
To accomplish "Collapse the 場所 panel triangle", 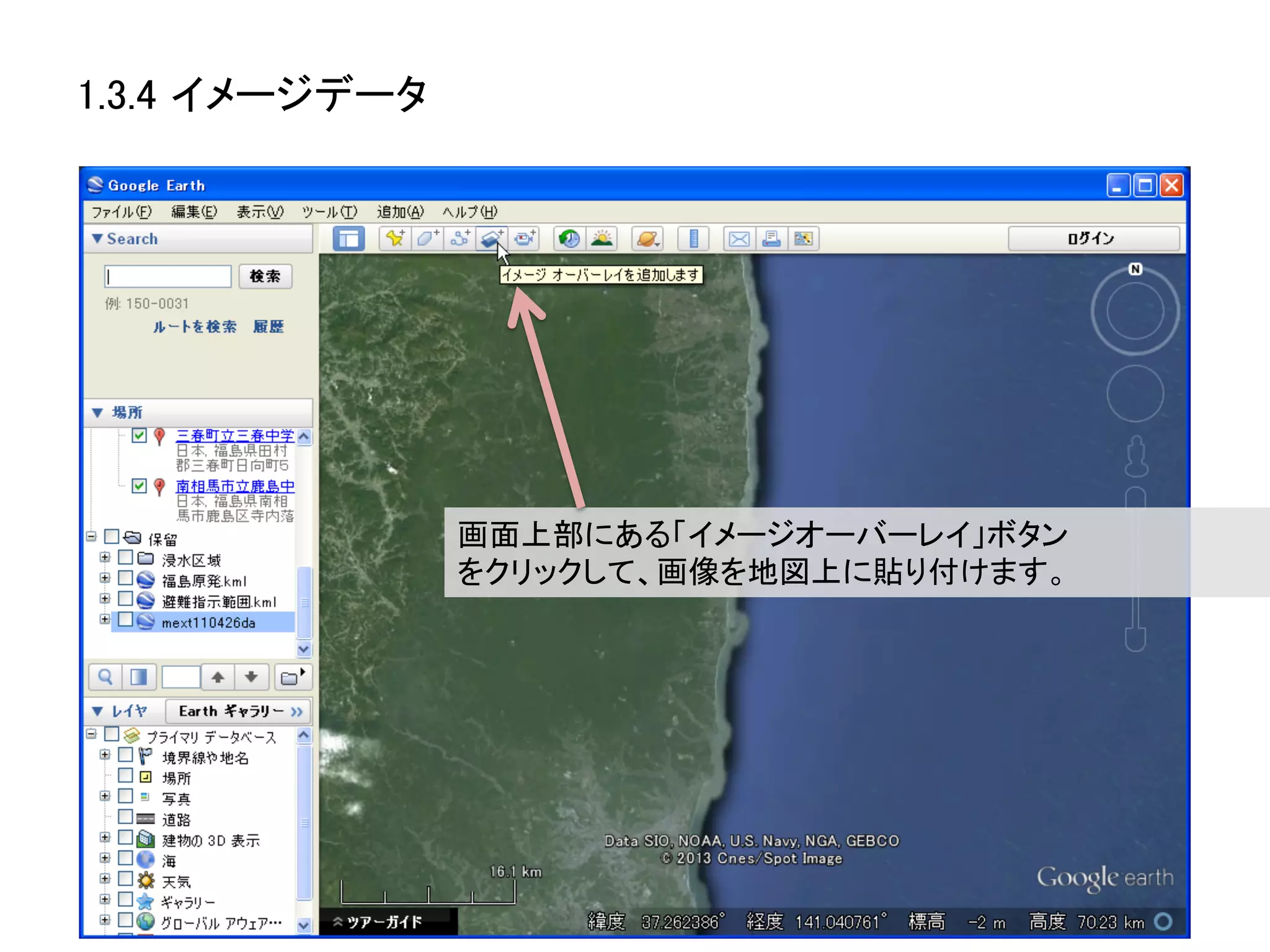I will tap(97, 413).
